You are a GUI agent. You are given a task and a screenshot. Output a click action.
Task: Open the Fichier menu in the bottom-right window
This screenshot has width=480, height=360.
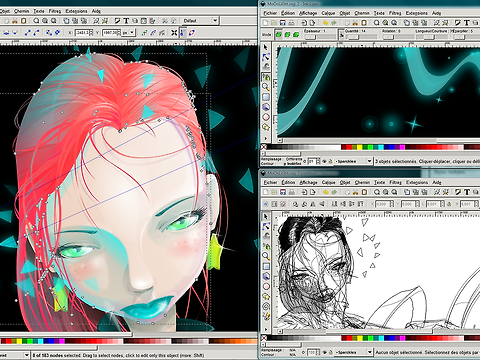click(270, 182)
